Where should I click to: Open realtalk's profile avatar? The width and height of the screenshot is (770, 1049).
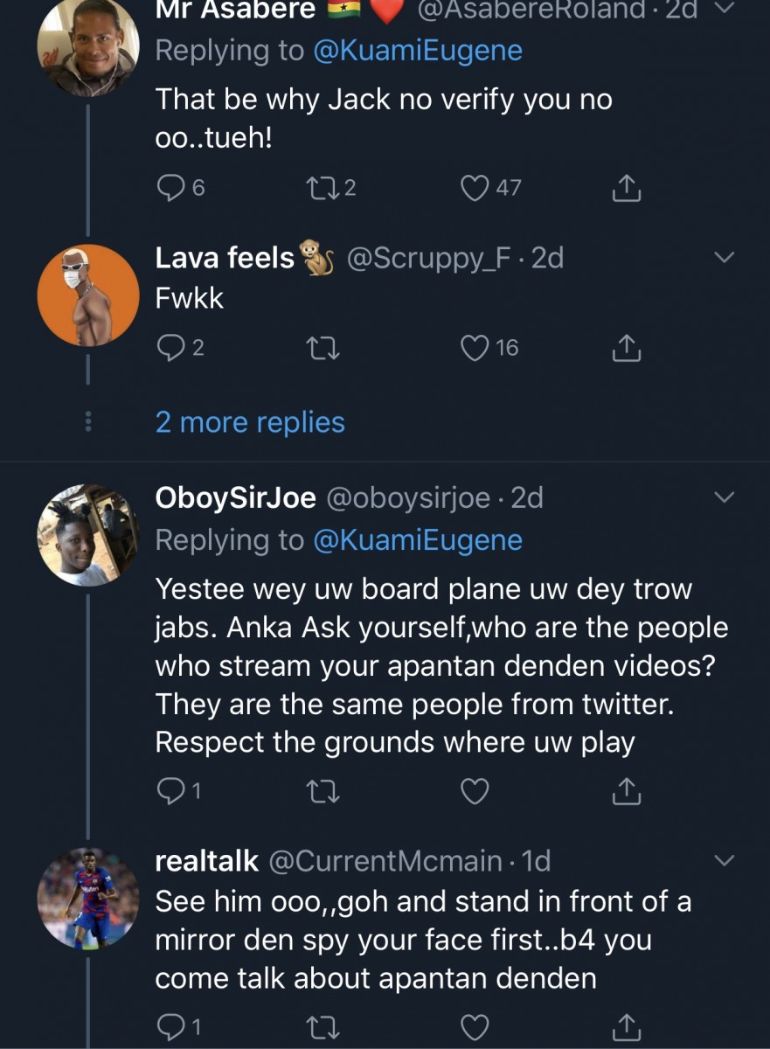point(87,898)
